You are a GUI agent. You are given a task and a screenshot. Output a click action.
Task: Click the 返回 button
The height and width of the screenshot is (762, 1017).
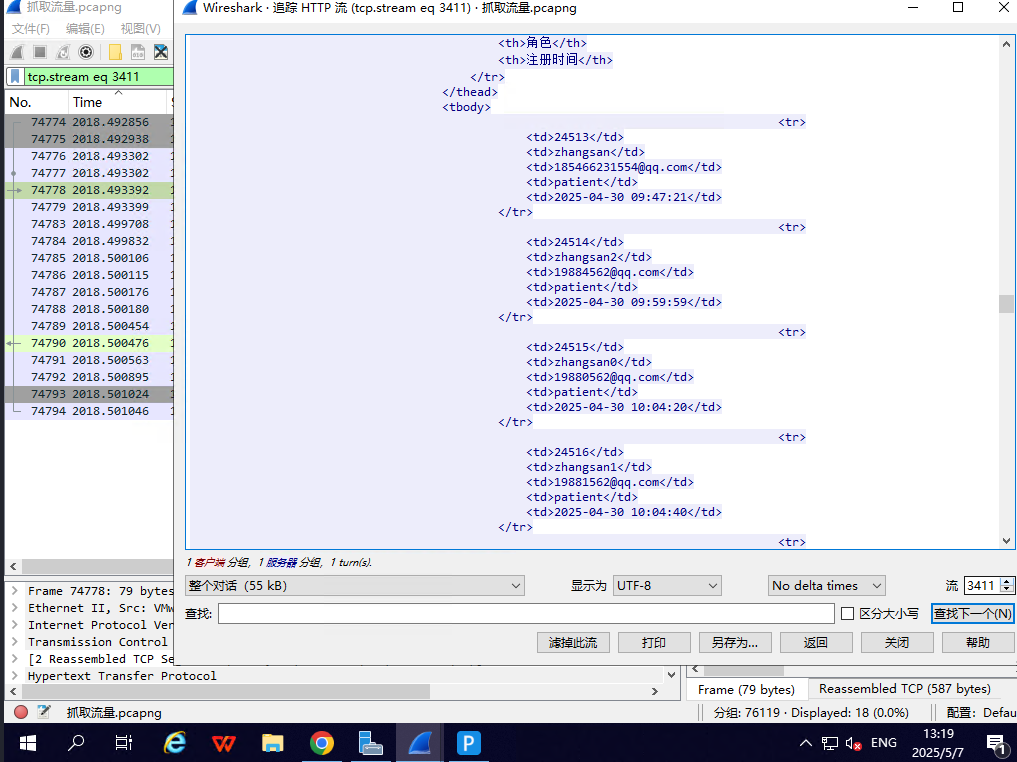click(816, 643)
